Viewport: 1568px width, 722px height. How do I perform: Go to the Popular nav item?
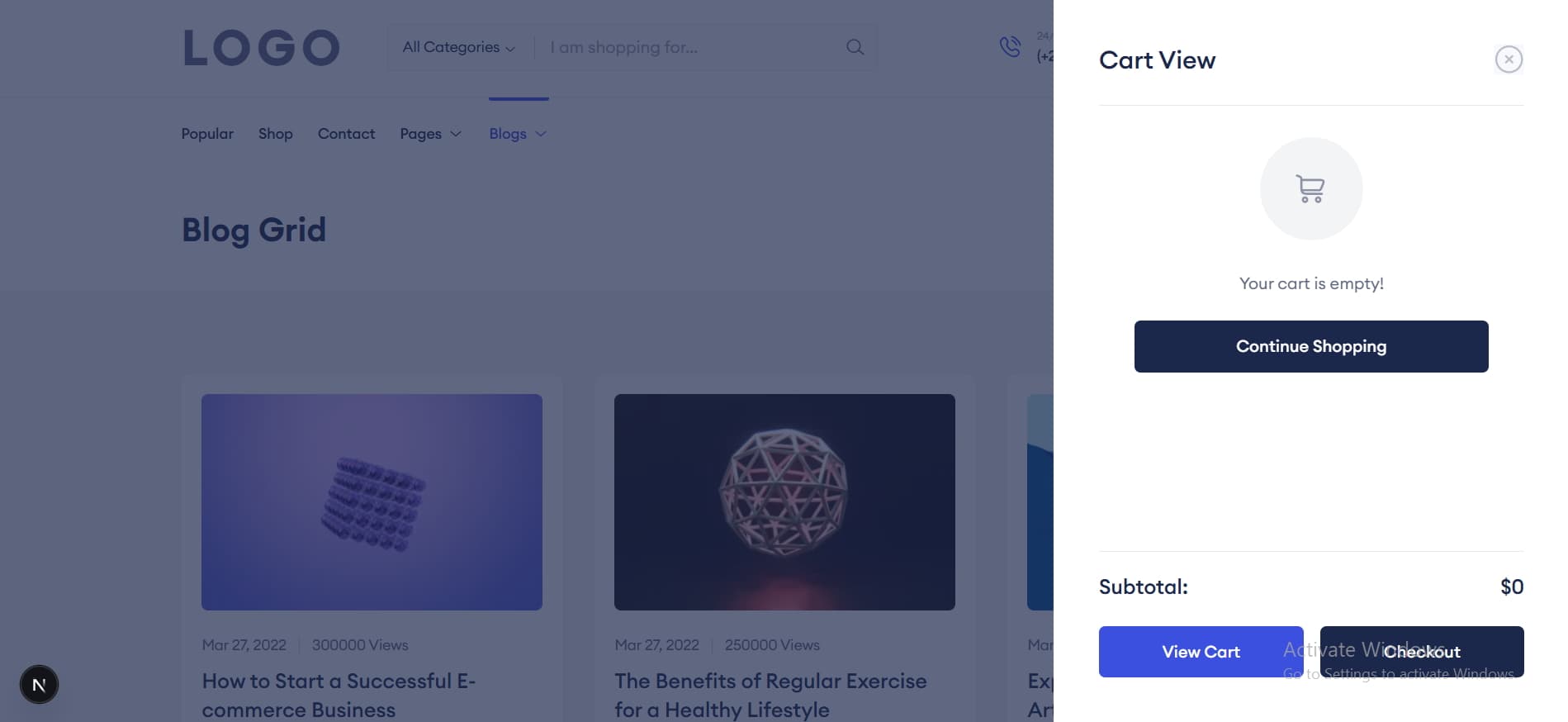coord(207,134)
